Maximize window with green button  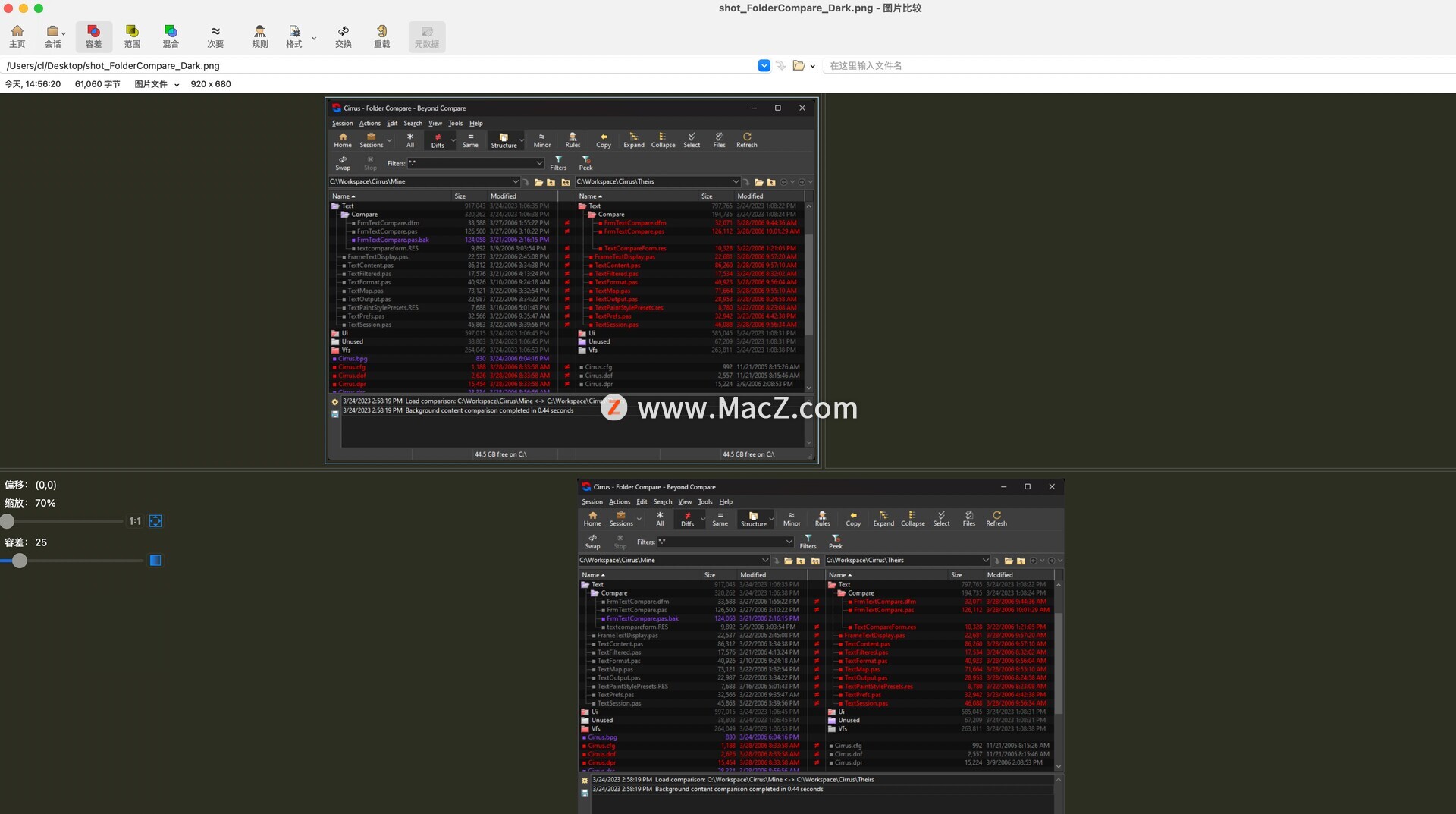(x=39, y=8)
